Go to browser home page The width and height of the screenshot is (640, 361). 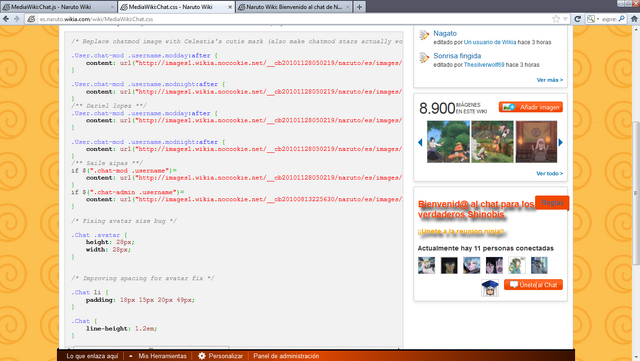[634, 19]
